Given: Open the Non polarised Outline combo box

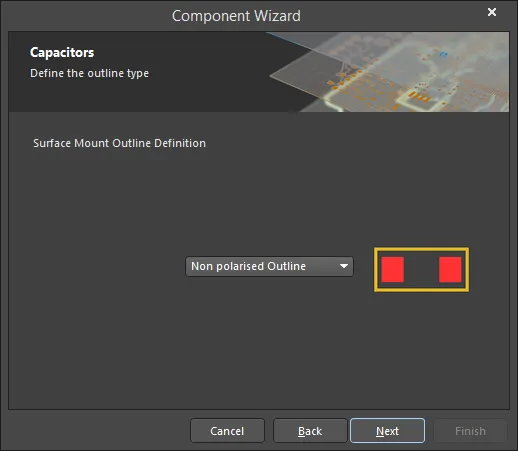Looking at the screenshot, I should click(x=269, y=266).
